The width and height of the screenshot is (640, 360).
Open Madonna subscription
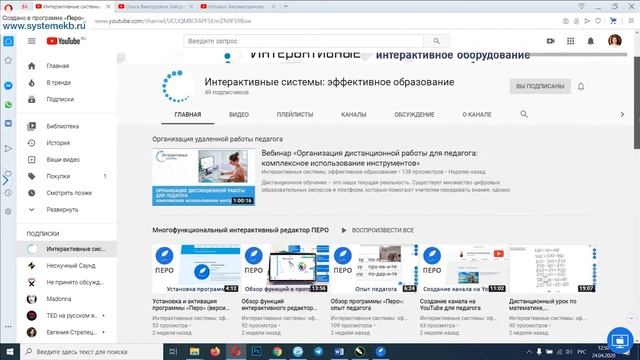tap(67, 299)
